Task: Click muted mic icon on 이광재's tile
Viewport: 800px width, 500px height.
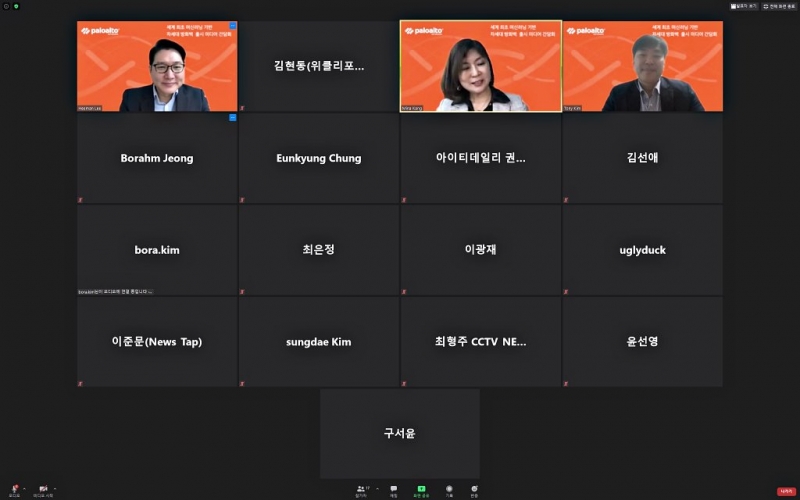Action: point(404,292)
